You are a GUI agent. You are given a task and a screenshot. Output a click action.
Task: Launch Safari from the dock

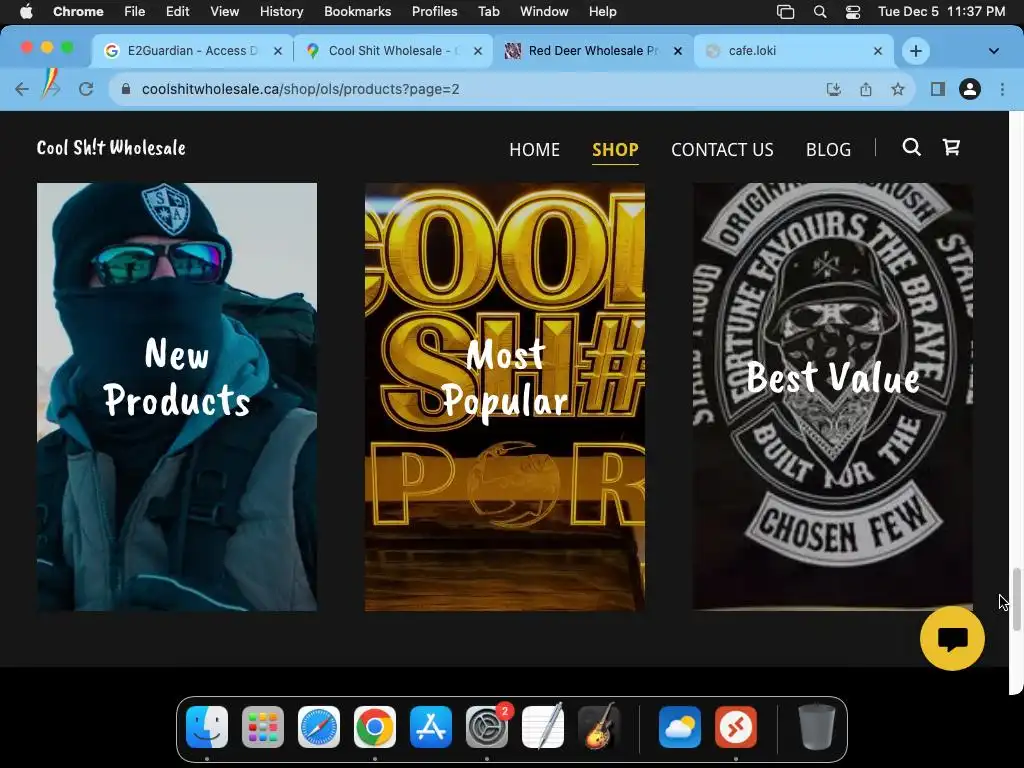(319, 727)
